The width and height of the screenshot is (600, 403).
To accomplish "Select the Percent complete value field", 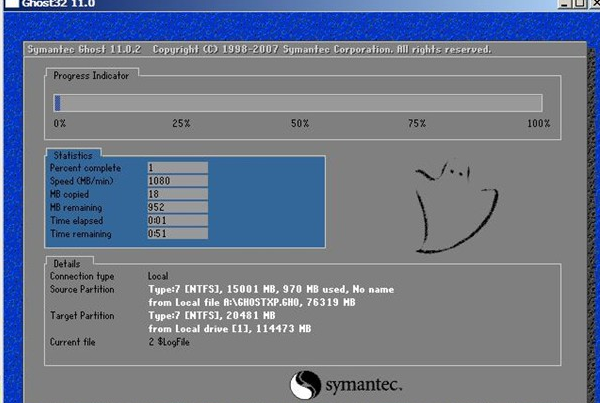I will pos(178,168).
